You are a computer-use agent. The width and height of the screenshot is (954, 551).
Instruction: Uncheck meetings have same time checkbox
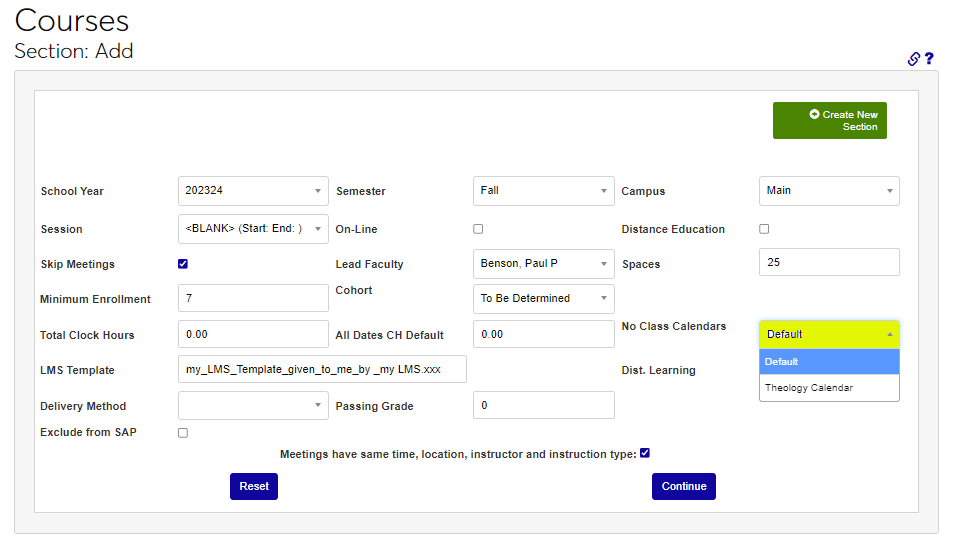(x=645, y=453)
